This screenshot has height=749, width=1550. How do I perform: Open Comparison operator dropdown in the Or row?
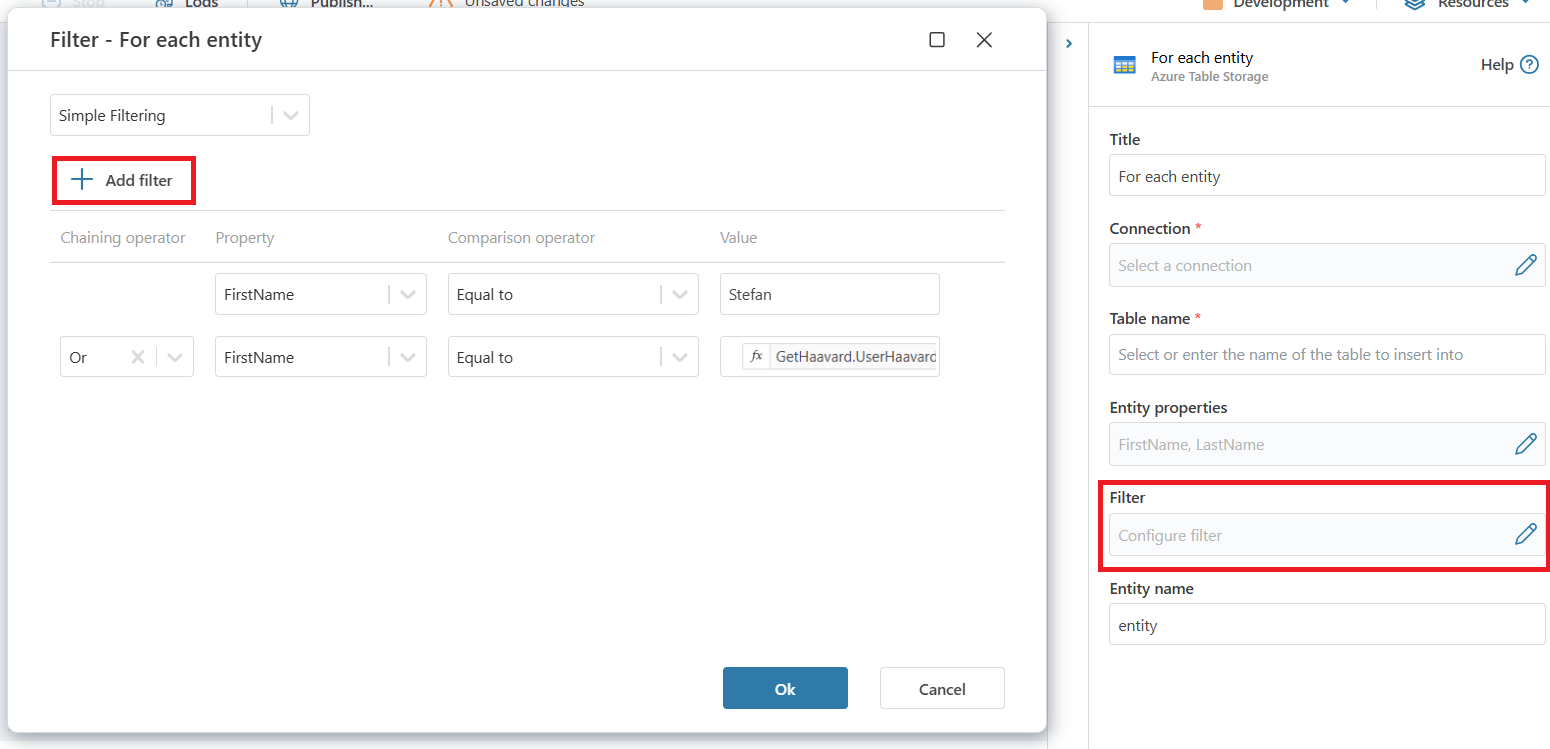point(573,357)
